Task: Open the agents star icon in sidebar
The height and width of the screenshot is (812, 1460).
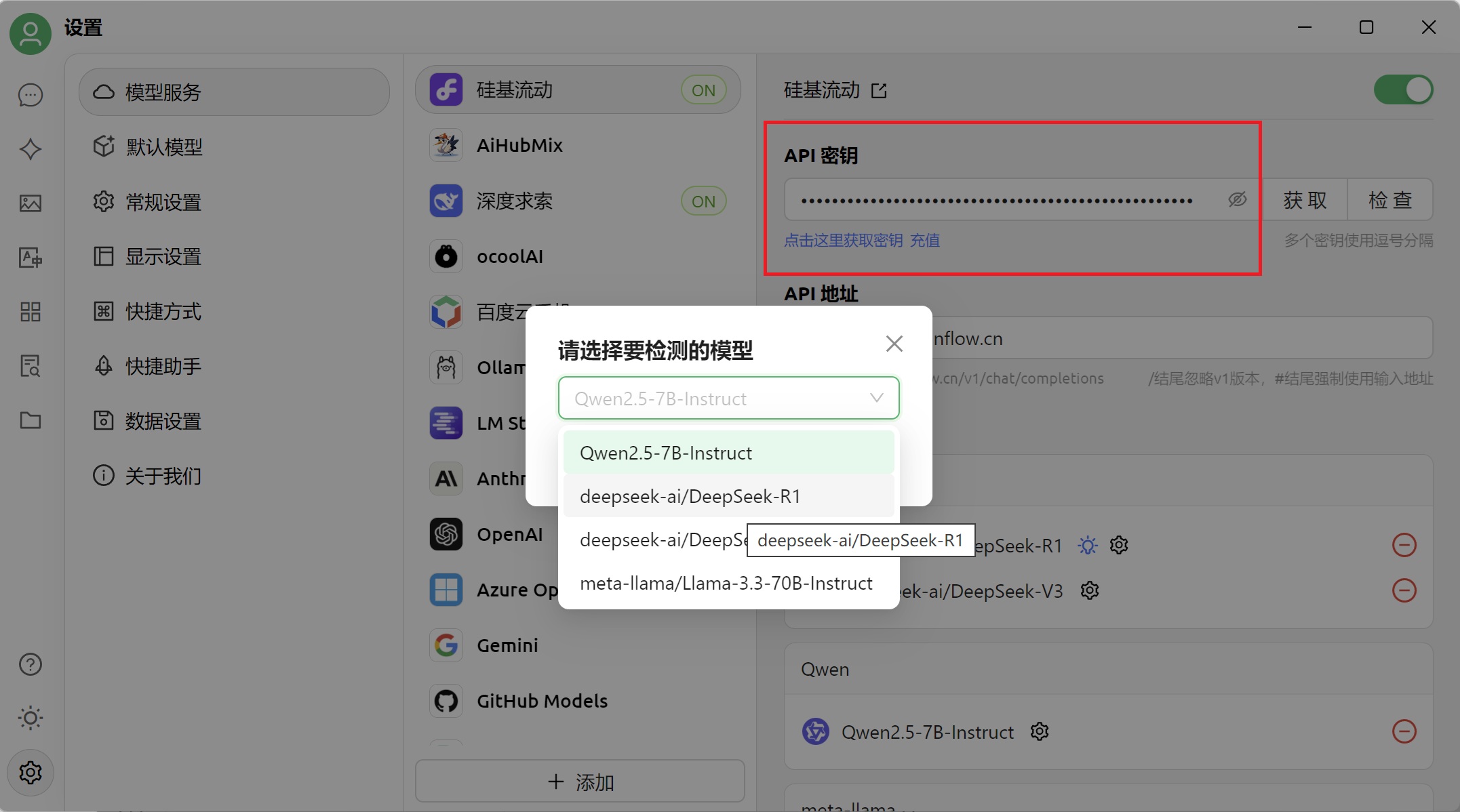Action: 31,149
